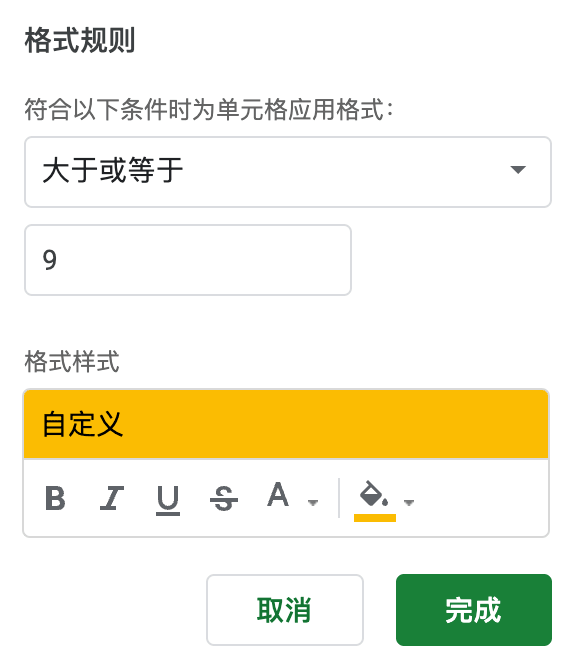The height and width of the screenshot is (670, 578).
Task: Open the 大于或等于 condition dropdown
Action: tap(288, 172)
